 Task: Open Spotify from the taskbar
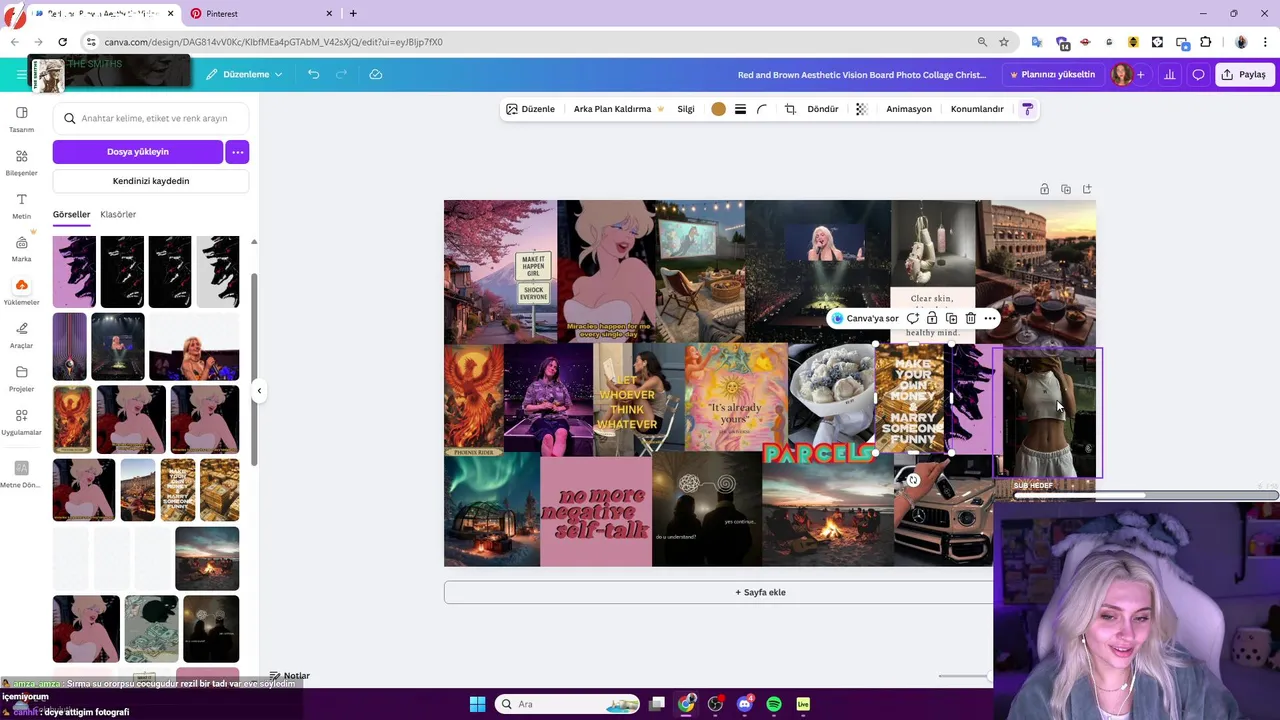(774, 704)
